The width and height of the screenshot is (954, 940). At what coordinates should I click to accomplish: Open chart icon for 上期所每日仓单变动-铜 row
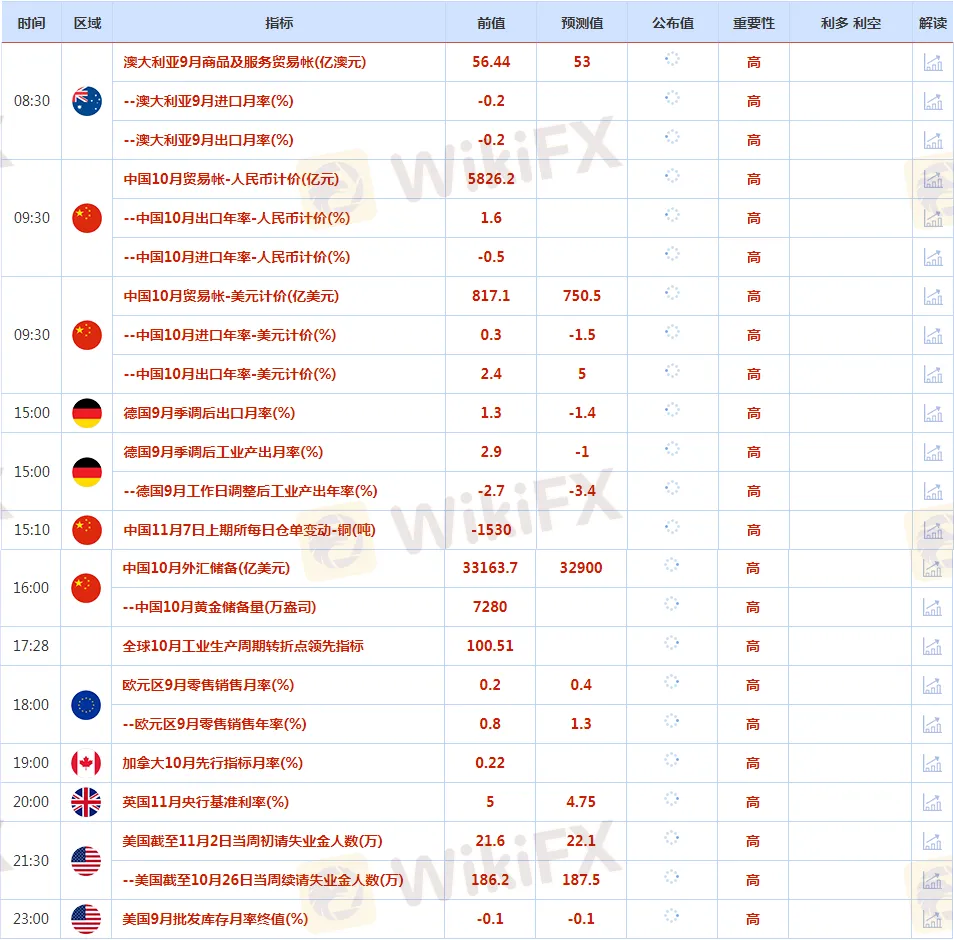(933, 530)
